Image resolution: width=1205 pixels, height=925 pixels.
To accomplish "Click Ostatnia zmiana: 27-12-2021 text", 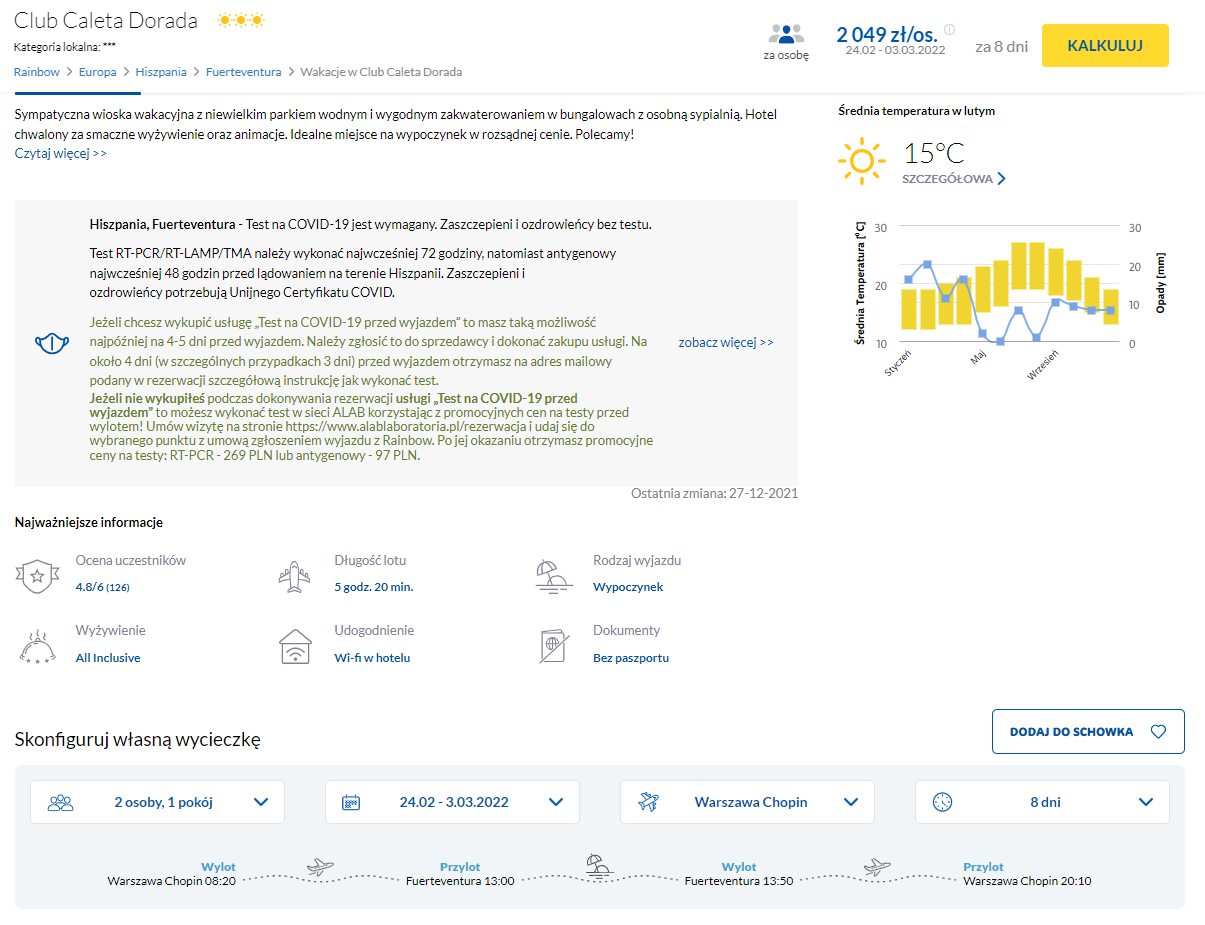I will click(x=714, y=493).
